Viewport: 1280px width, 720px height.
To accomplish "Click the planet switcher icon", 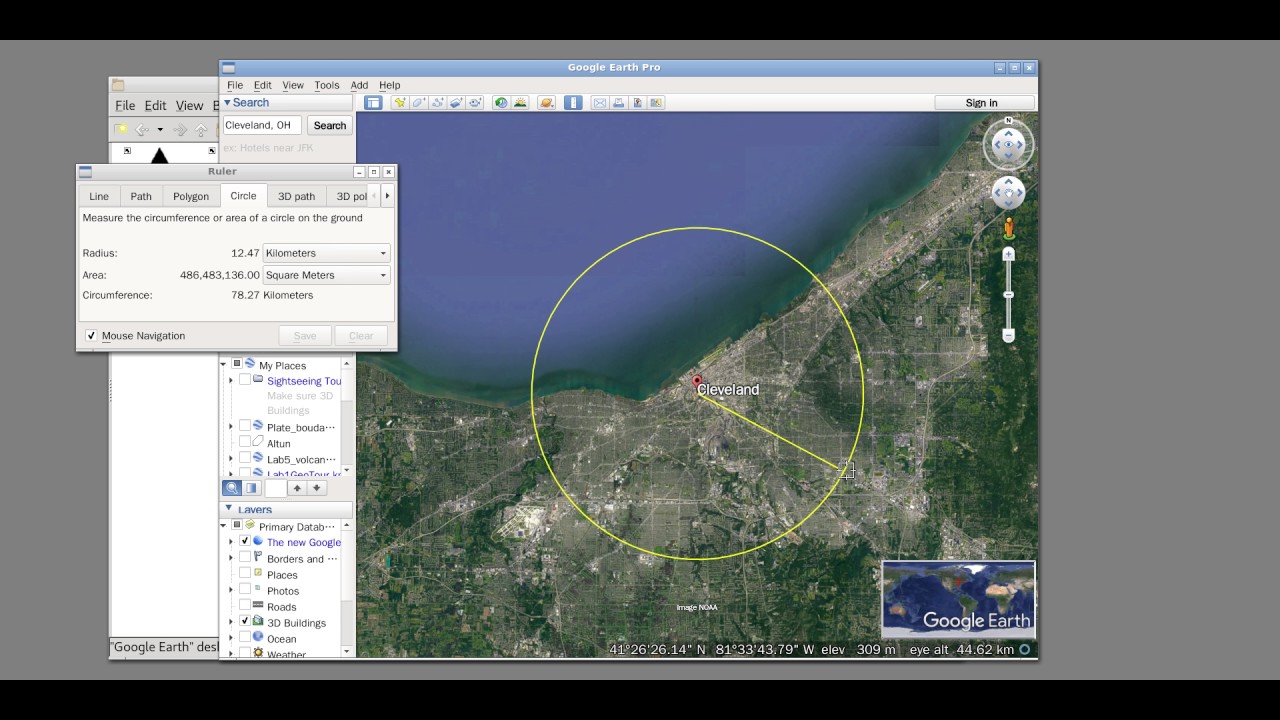I will (546, 102).
